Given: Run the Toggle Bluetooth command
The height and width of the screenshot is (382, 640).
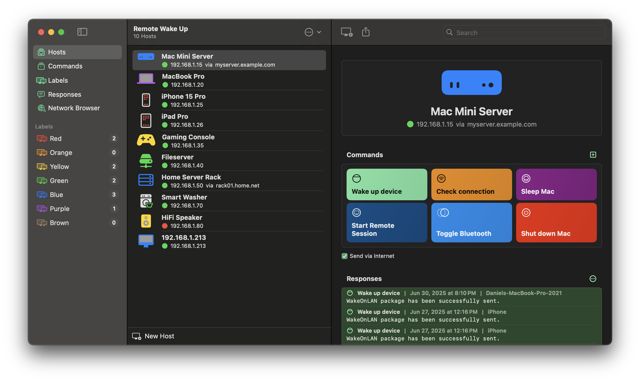Looking at the screenshot, I should point(471,222).
